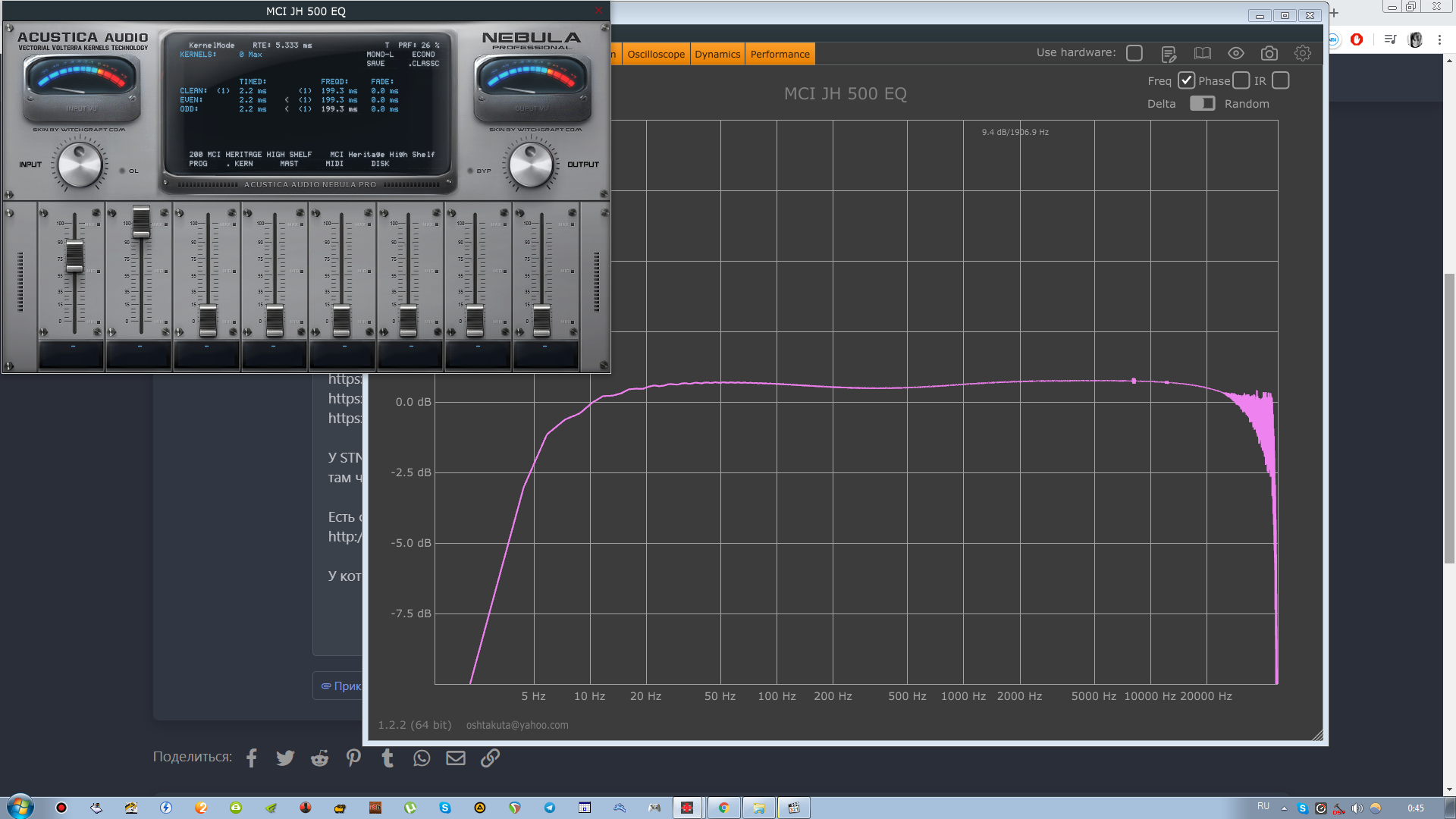The width and height of the screenshot is (1456, 819).
Task: Click the browser page vertical scrollbar
Action: [1449, 418]
